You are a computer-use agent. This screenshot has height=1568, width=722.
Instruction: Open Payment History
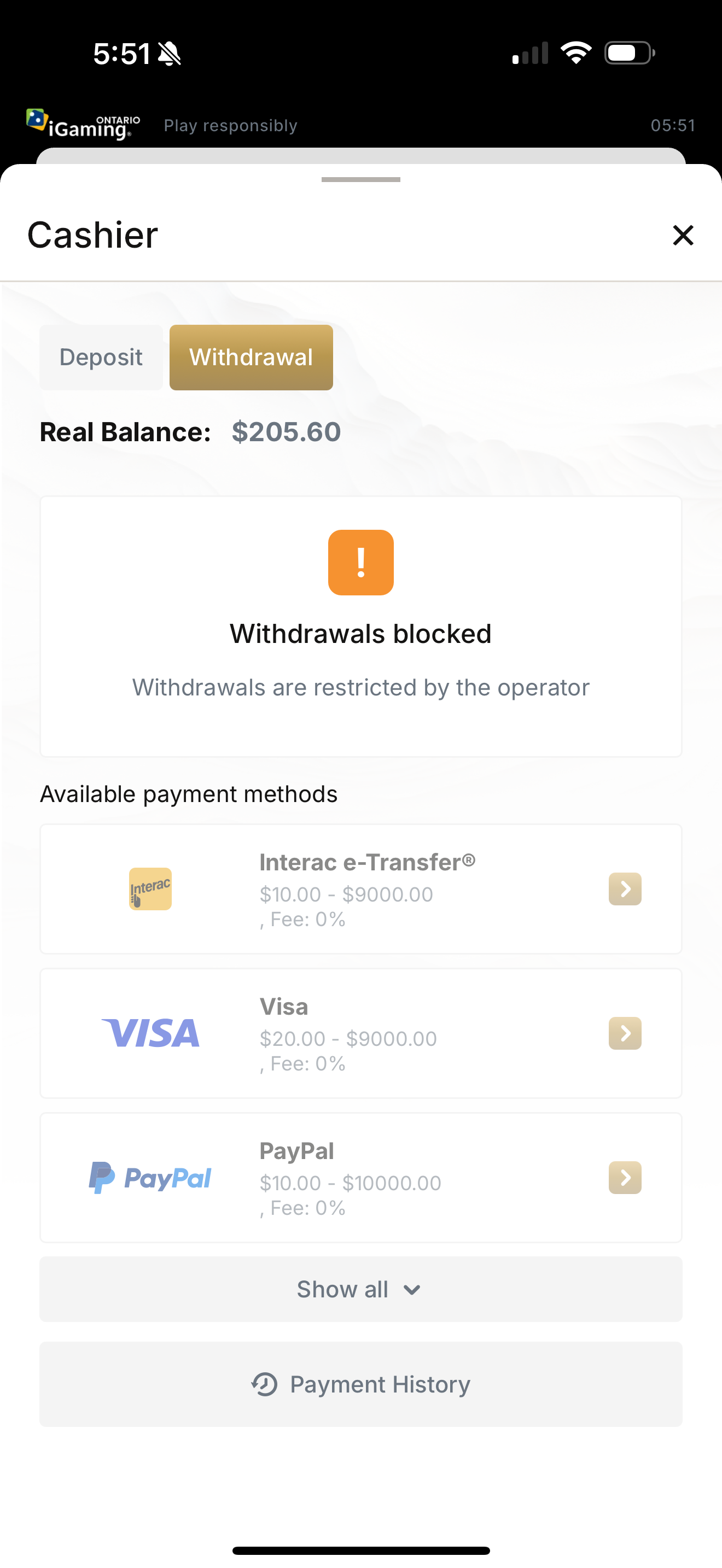[379, 1384]
